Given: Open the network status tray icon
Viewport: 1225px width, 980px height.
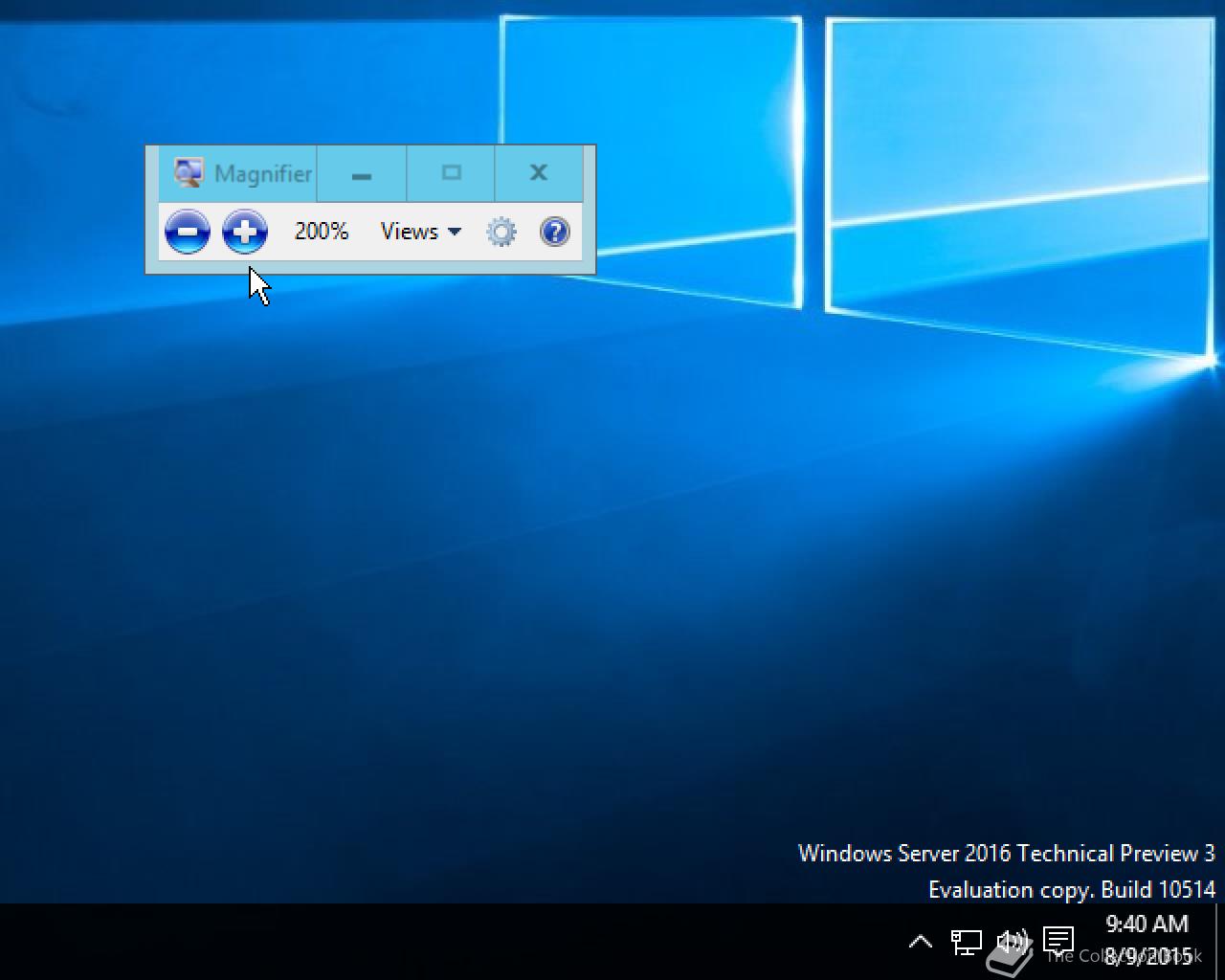Looking at the screenshot, I should click(966, 942).
